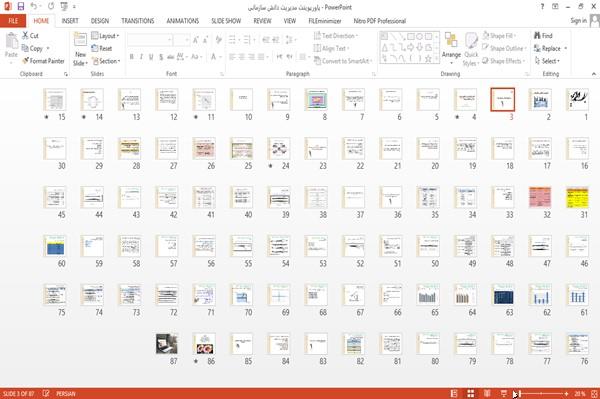The width and height of the screenshot is (600, 399).
Task: Open the Section dropdown
Action: coord(106,61)
